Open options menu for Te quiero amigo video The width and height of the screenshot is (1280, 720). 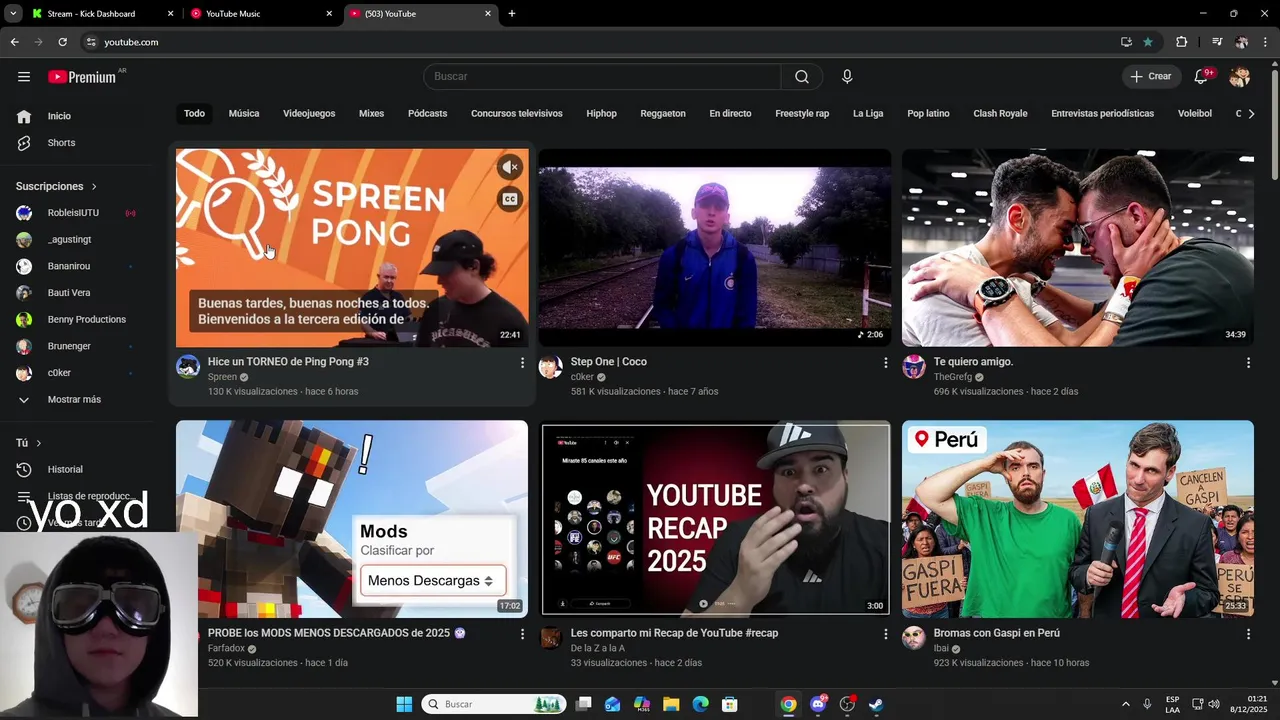1248,363
